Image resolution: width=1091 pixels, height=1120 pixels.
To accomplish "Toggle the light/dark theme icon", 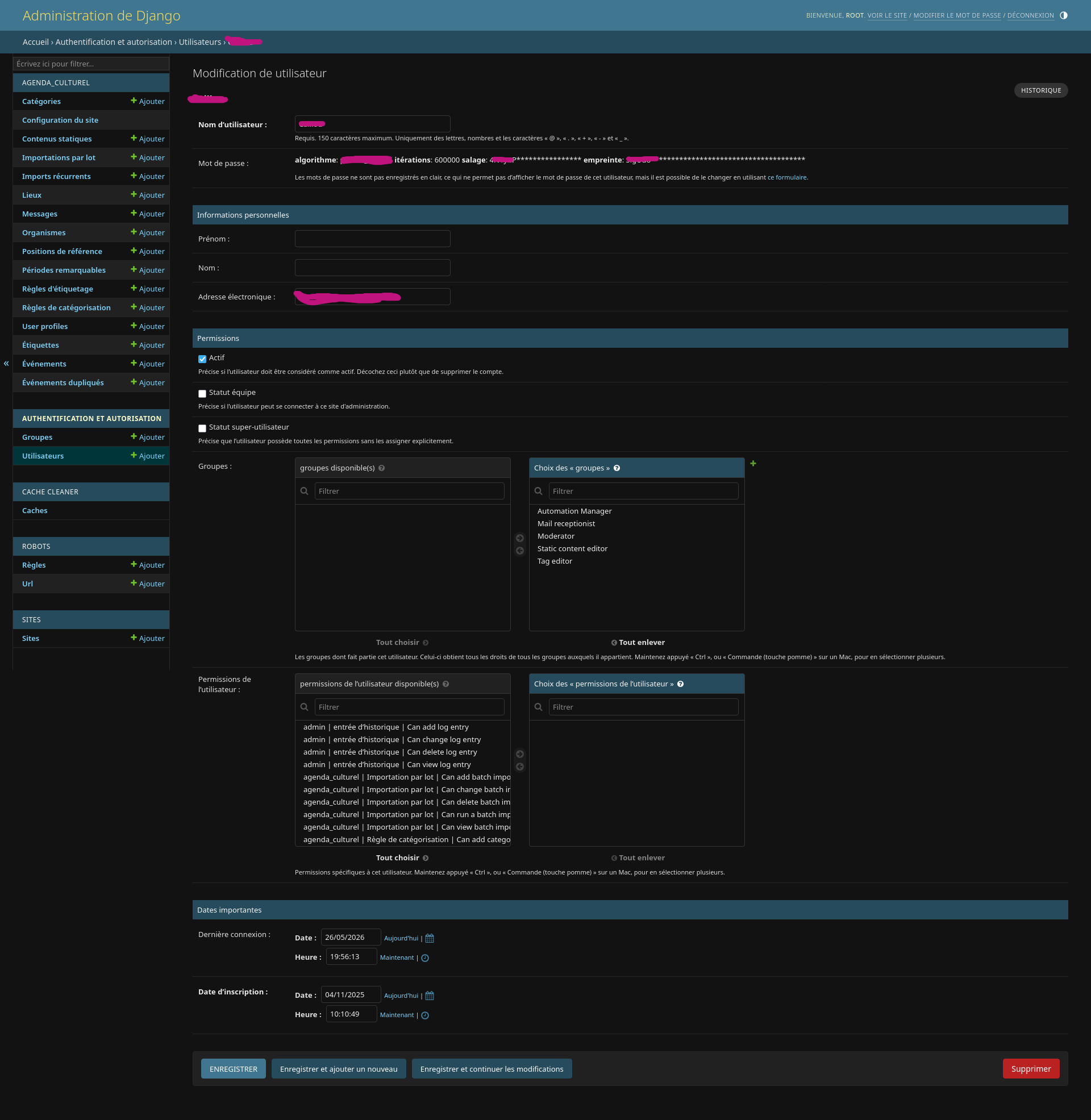I will 1064,15.
